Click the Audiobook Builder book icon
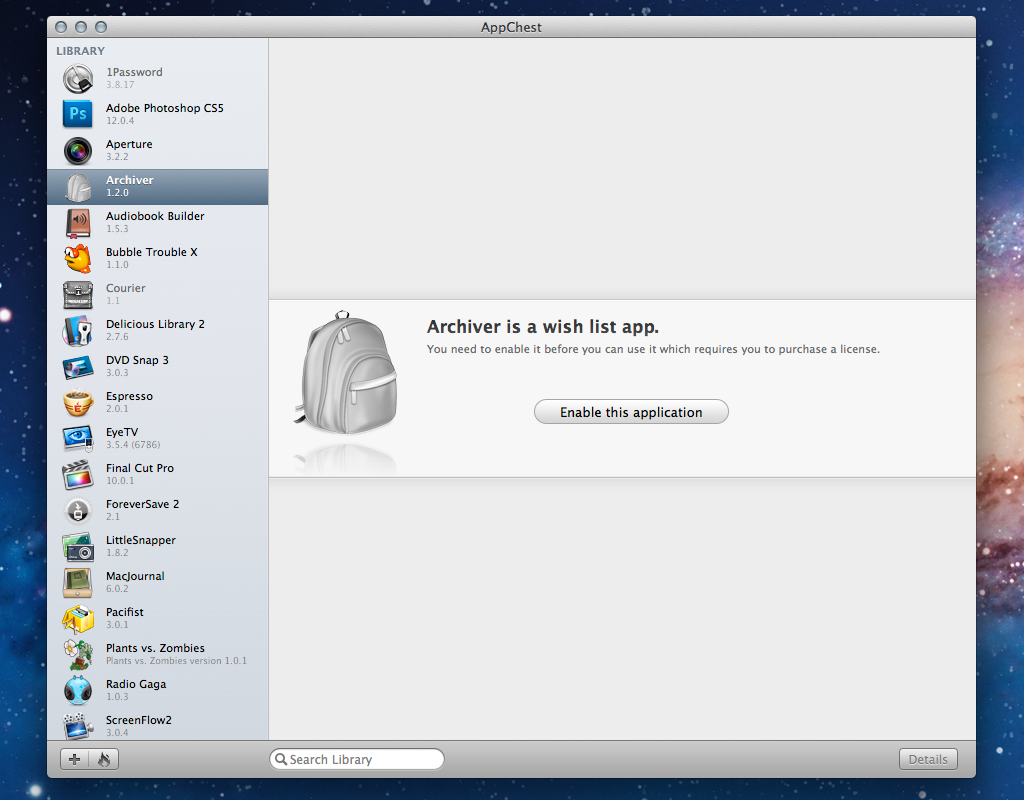This screenshot has height=800, width=1024. 78,223
